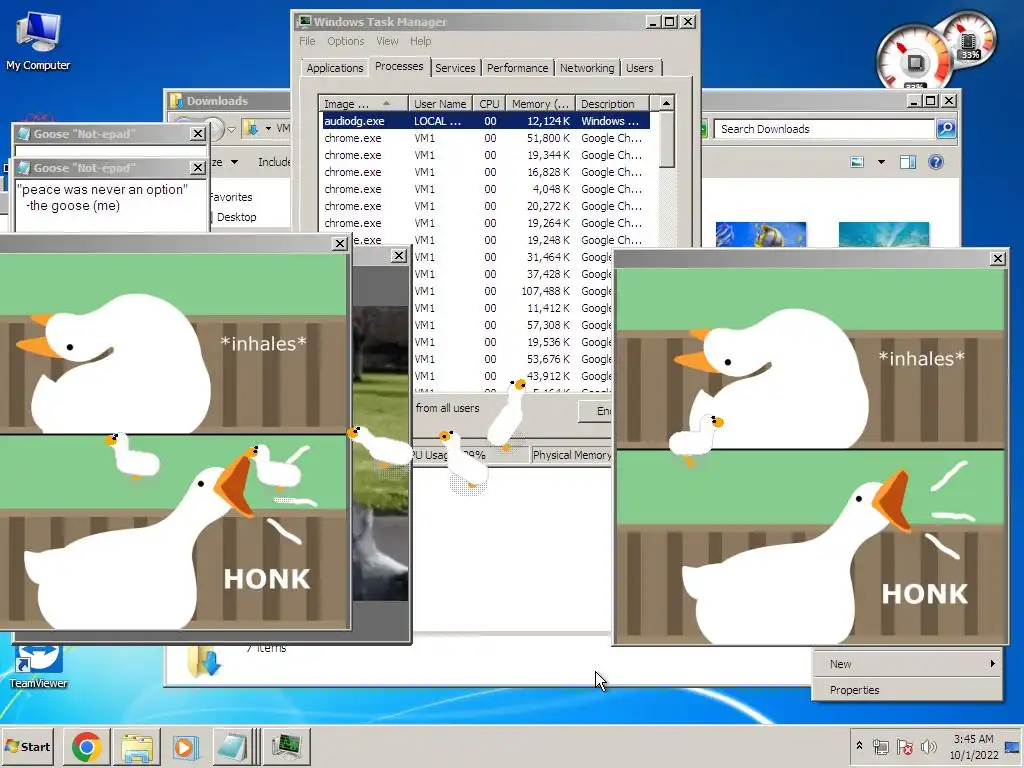Switch to Performance tab
Screen dimensions: 1024x768
(517, 68)
